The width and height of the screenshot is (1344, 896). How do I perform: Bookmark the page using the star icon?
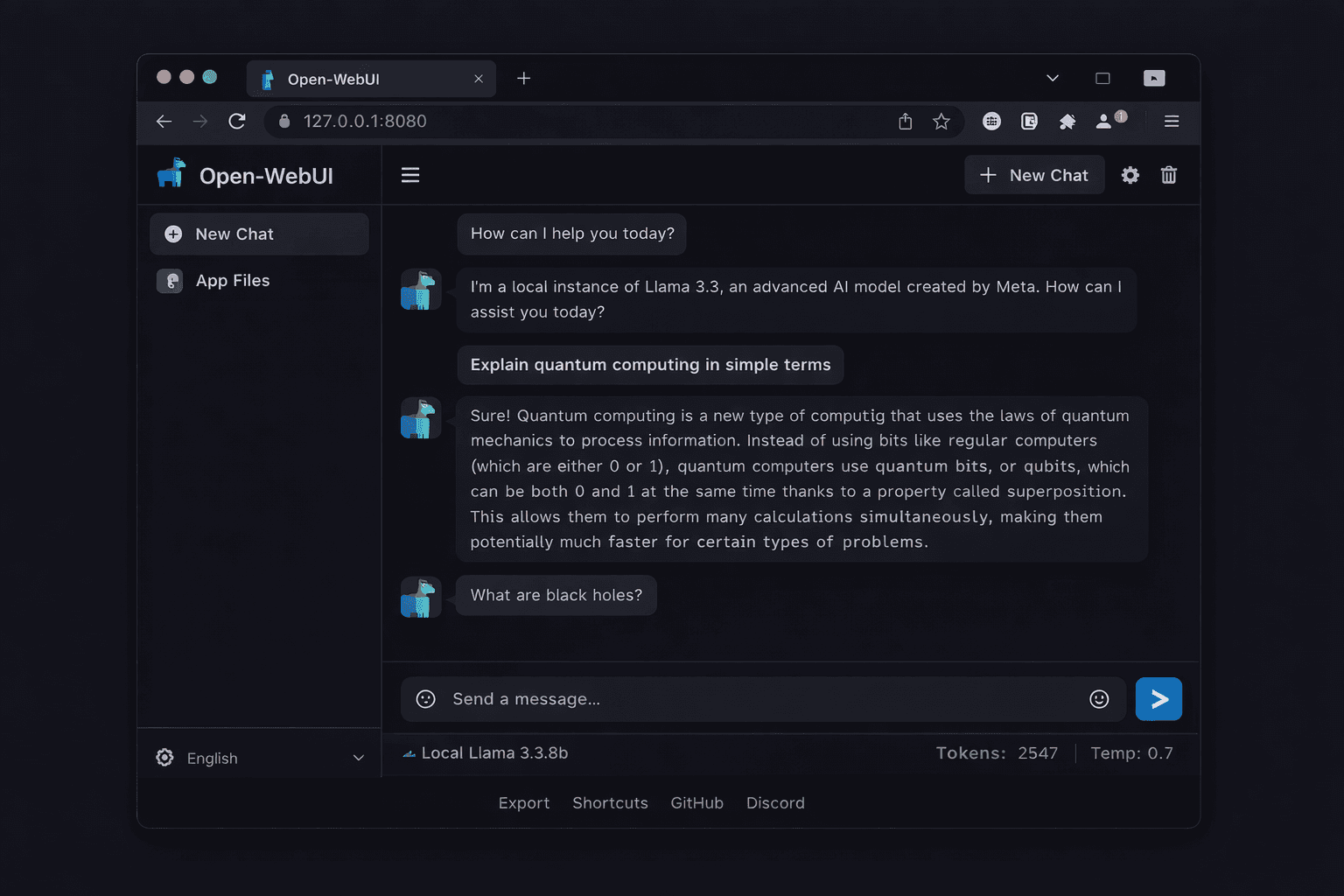941,122
